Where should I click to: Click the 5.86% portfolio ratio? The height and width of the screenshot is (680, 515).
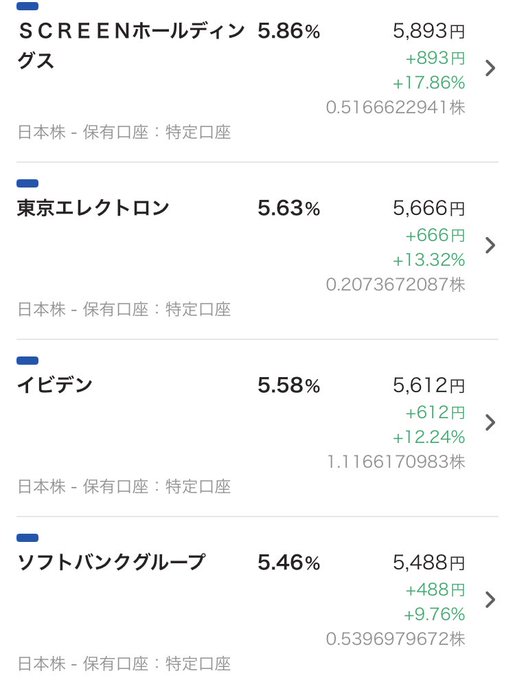click(x=289, y=31)
